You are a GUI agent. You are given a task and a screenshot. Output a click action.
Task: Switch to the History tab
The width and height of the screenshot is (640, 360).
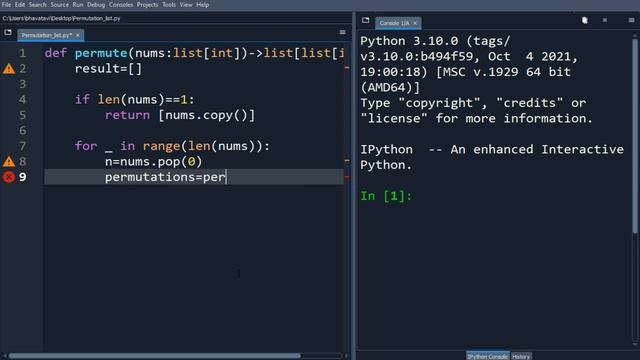click(521, 356)
